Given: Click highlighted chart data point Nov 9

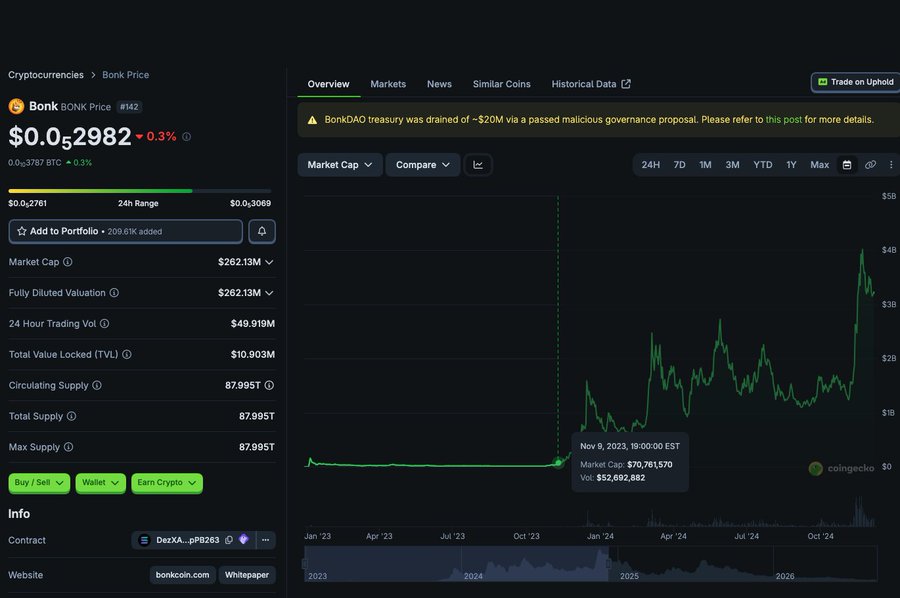Looking at the screenshot, I should pos(558,463).
